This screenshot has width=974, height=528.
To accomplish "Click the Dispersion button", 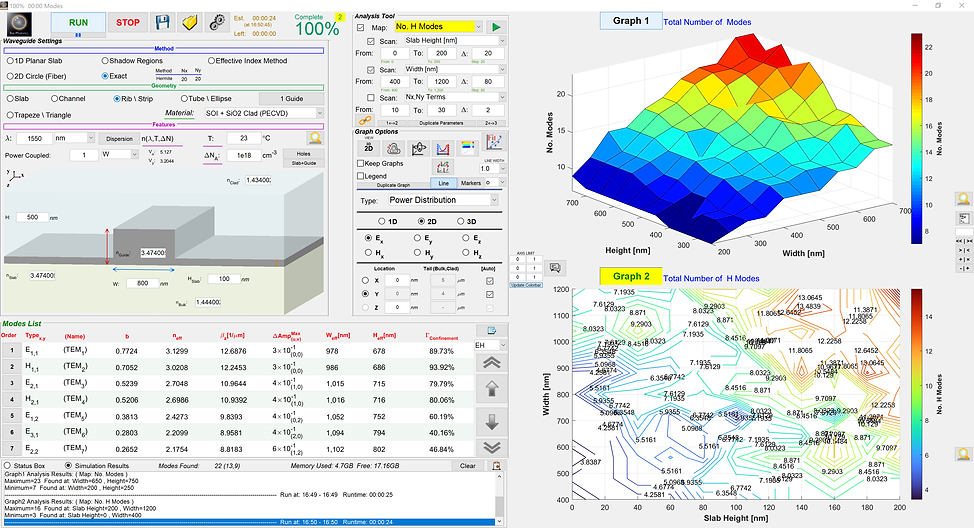I will pyautogui.click(x=119, y=139).
